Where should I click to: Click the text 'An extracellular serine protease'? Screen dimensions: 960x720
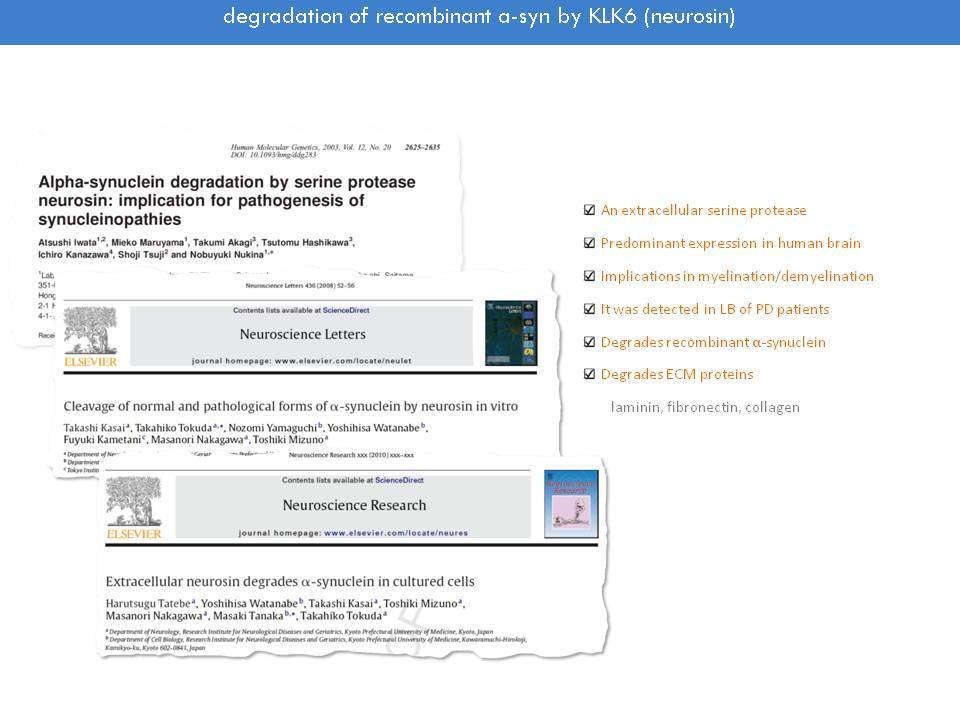[703, 210]
